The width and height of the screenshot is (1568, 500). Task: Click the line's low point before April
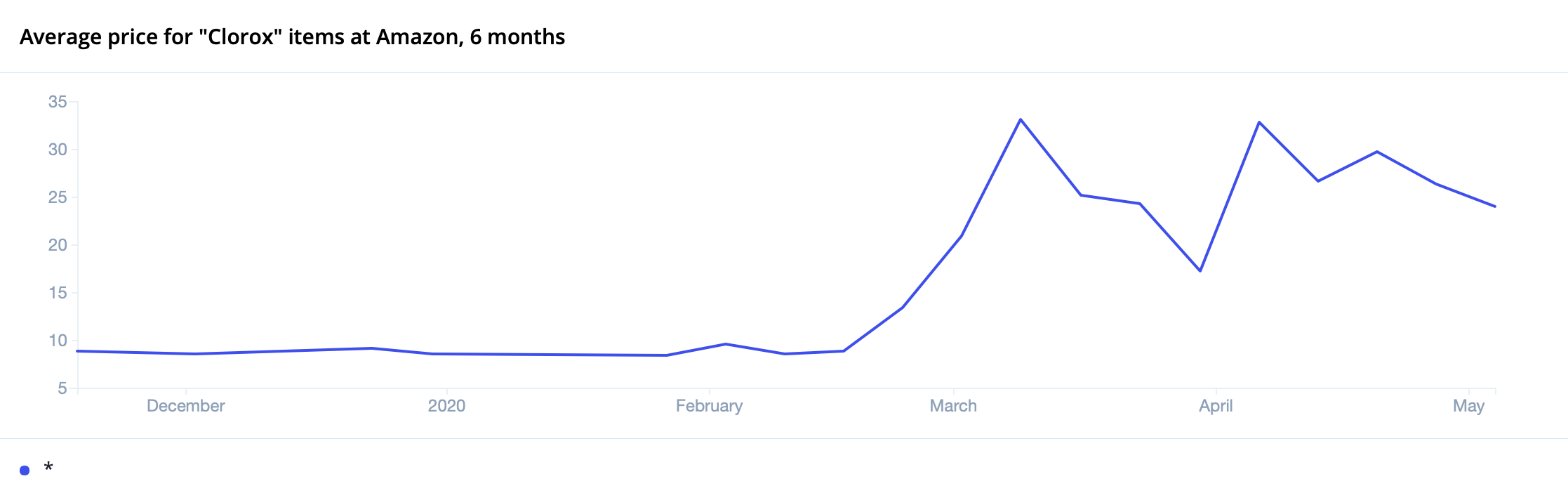coord(1200,271)
